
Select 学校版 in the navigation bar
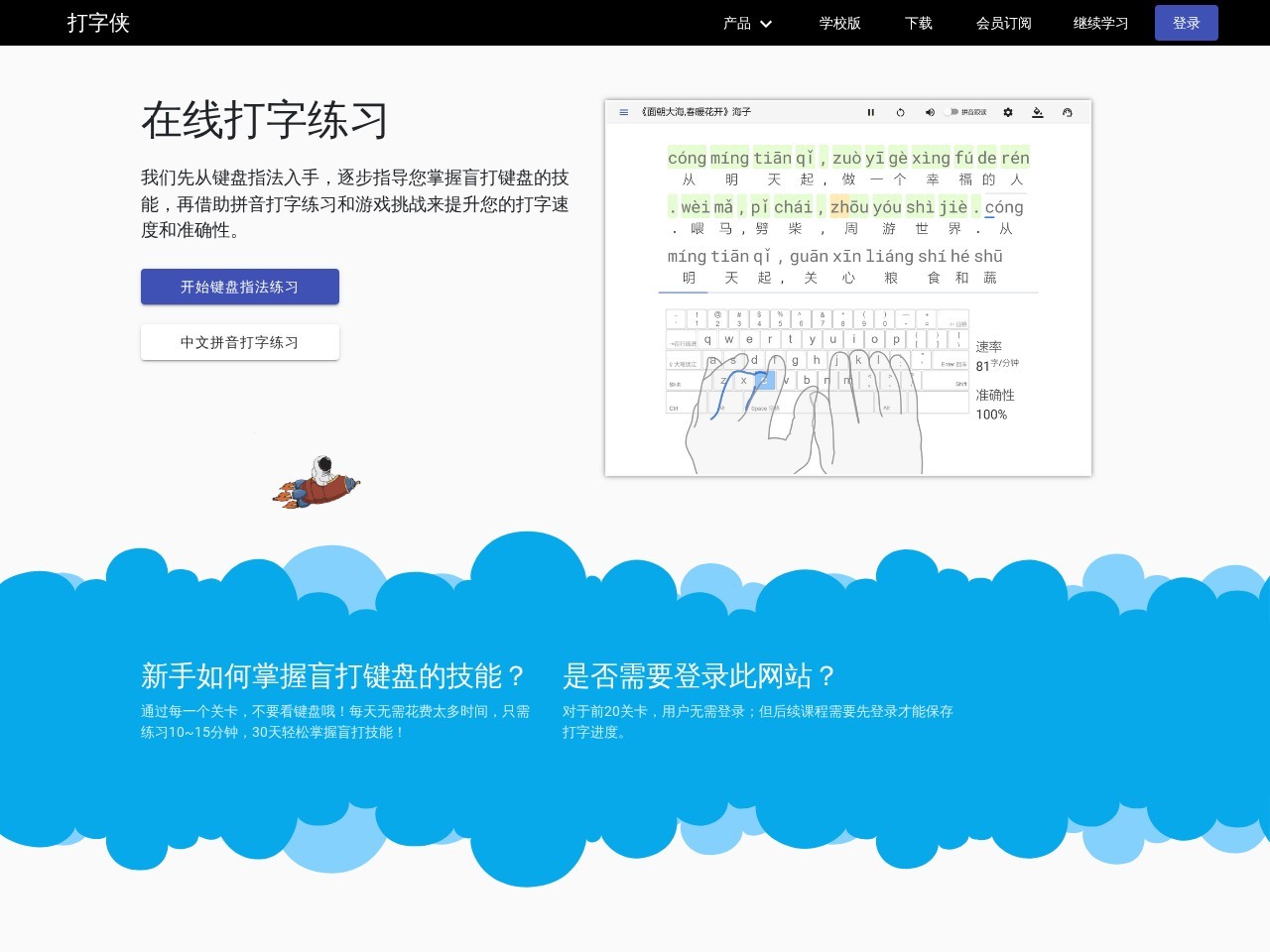[839, 23]
